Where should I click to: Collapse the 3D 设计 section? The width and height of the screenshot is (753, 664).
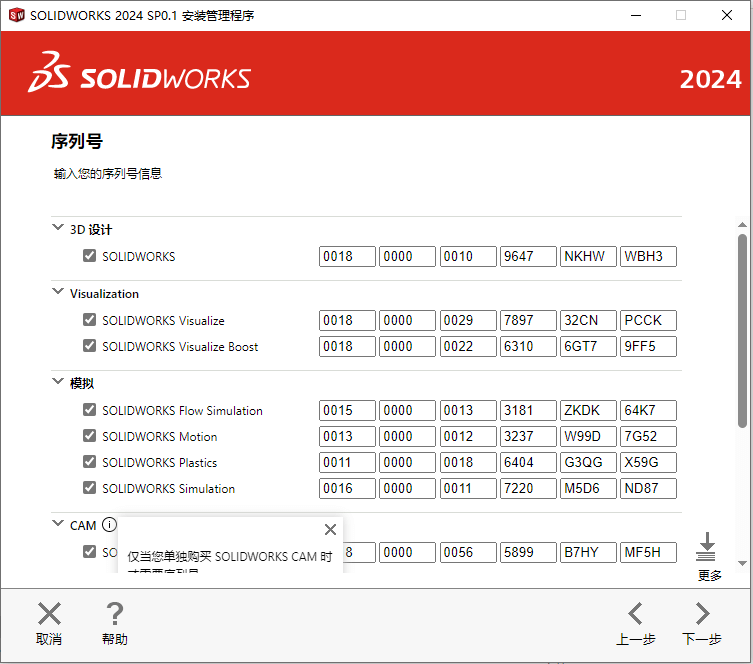pos(58,228)
